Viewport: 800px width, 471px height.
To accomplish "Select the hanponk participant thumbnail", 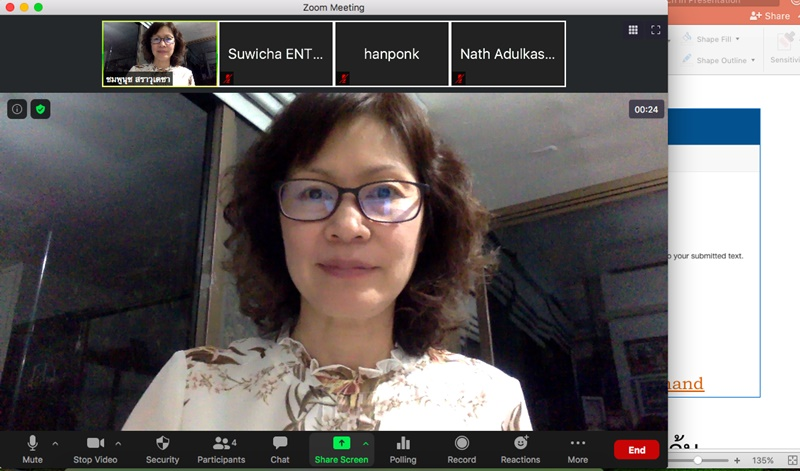I will tap(391, 54).
